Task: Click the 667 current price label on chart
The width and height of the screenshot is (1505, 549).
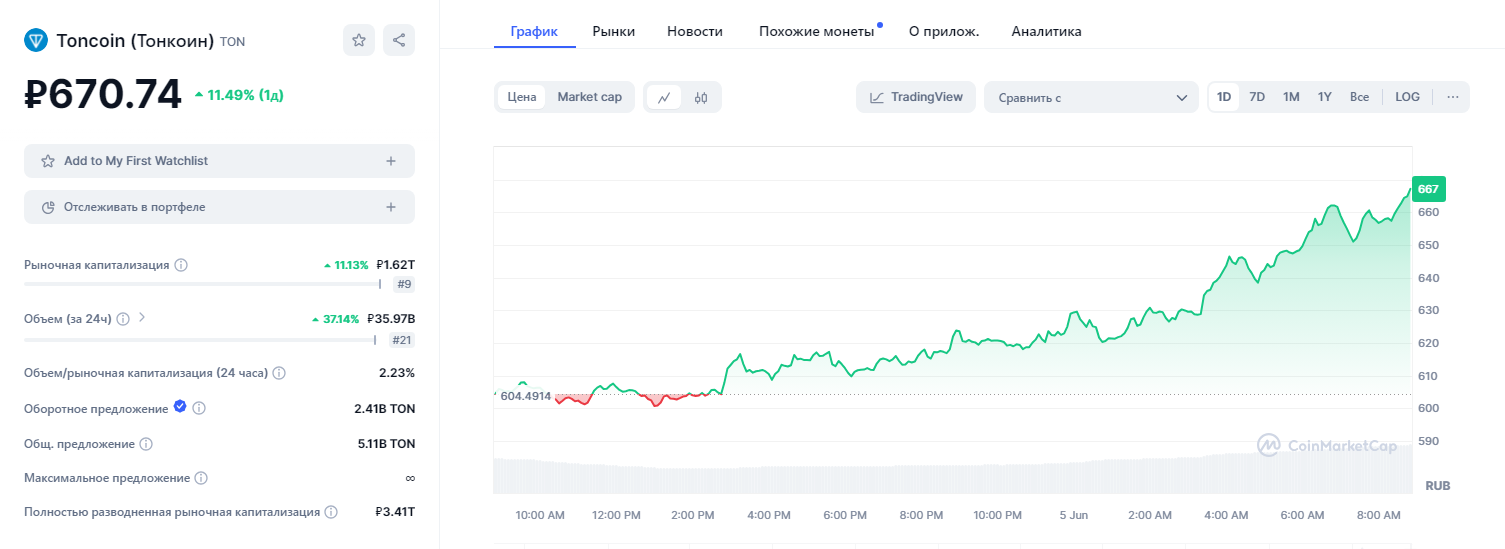Action: coord(1428,189)
